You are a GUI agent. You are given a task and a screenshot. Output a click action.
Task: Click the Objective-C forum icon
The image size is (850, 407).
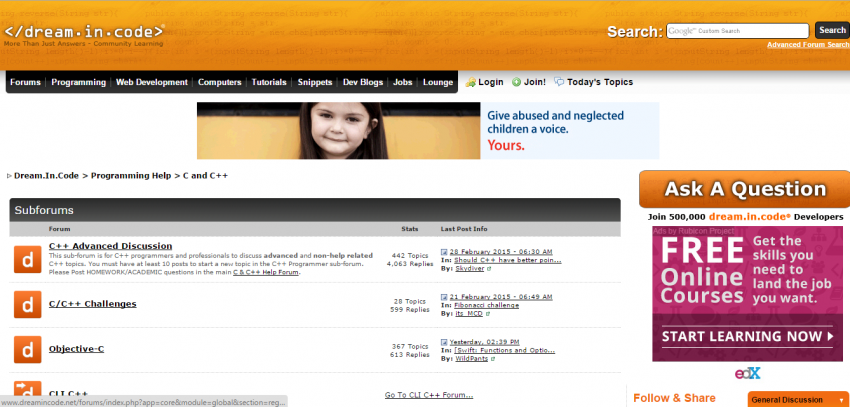point(27,349)
